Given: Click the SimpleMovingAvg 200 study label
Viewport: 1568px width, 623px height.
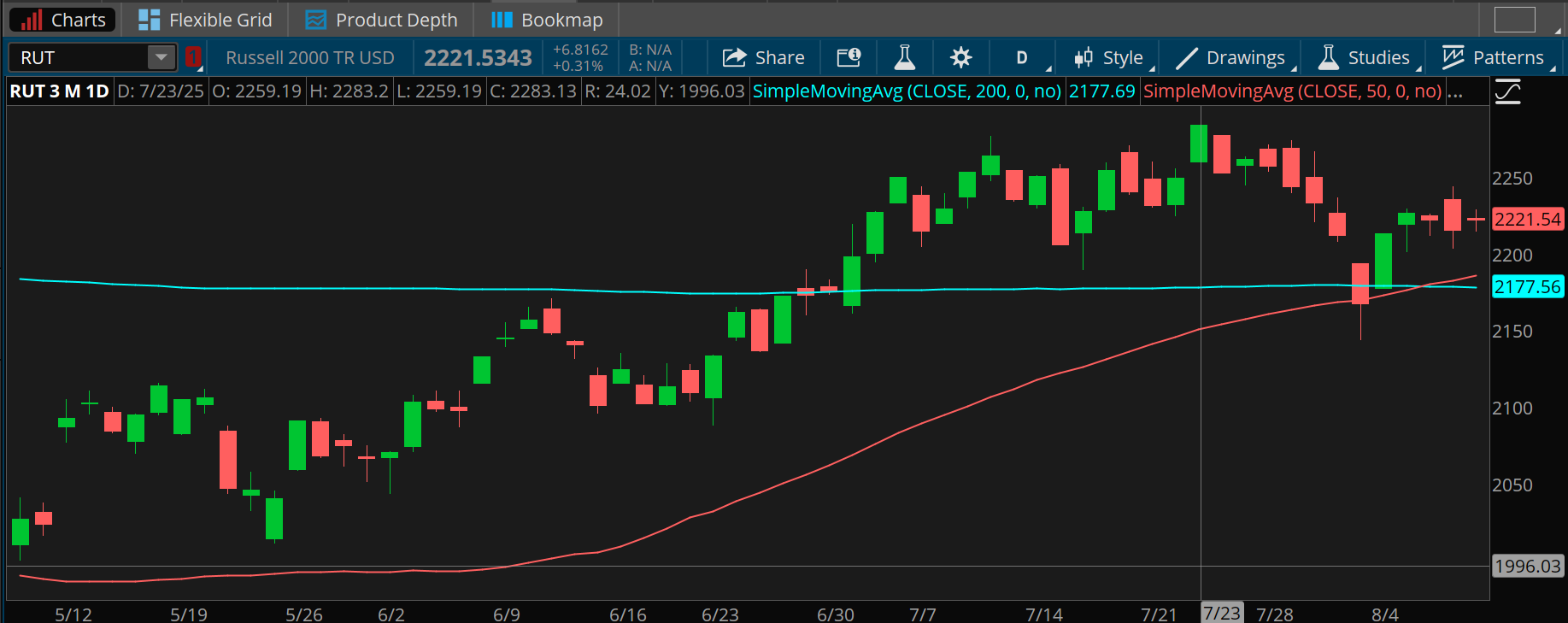Looking at the screenshot, I should [x=907, y=91].
